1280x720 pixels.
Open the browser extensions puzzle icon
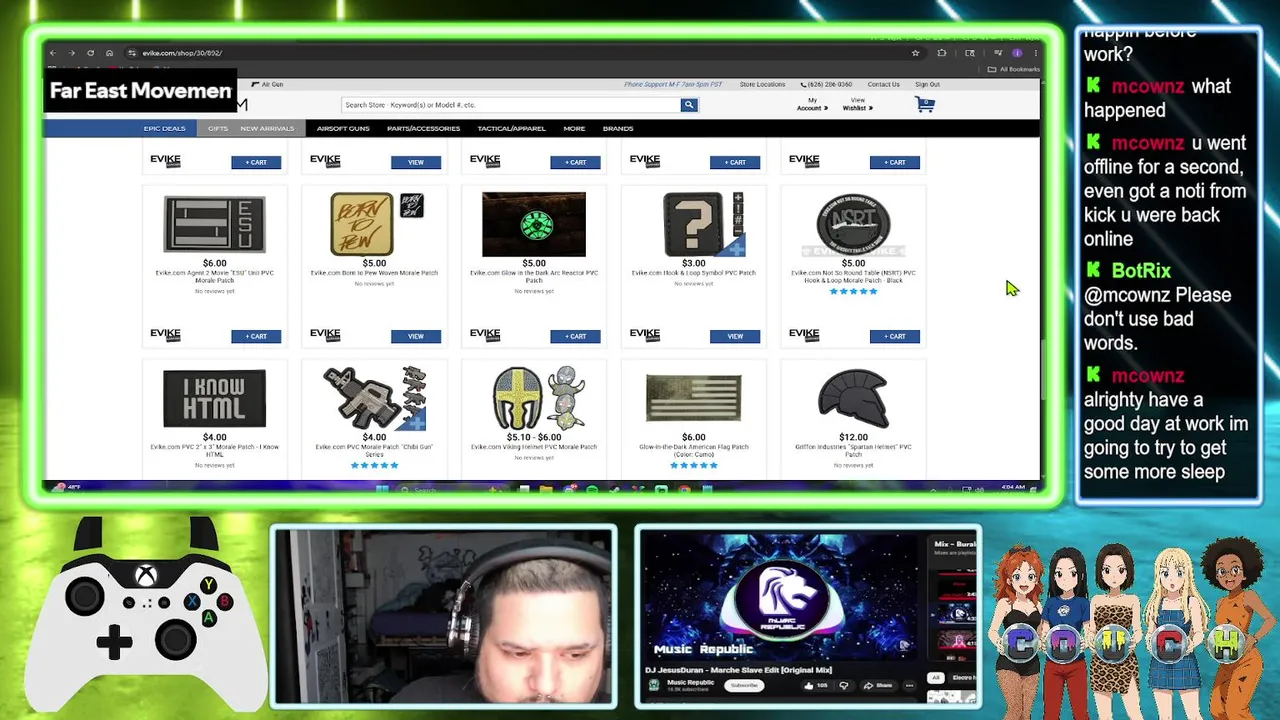click(942, 53)
